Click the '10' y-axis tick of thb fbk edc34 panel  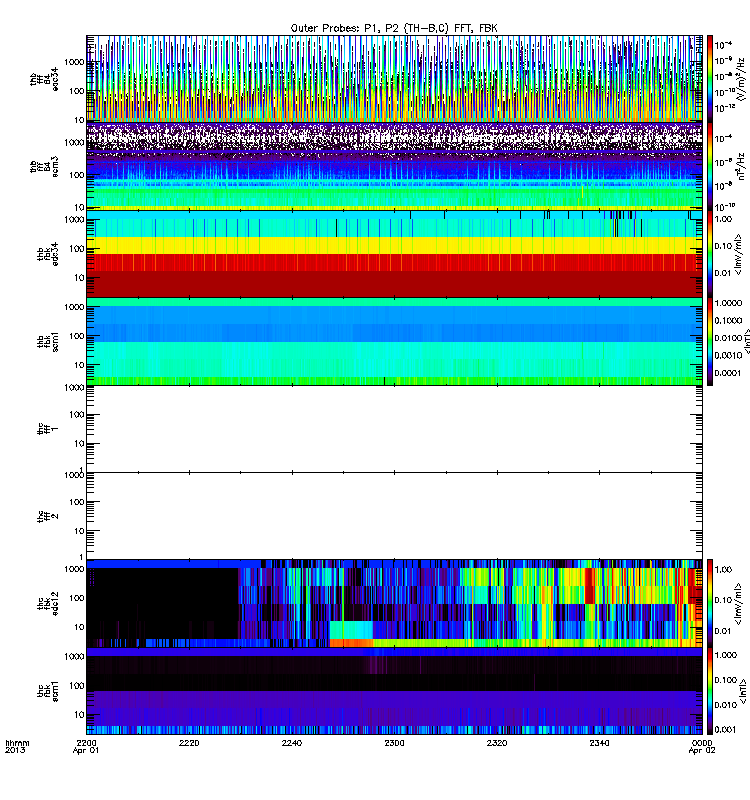(80, 278)
